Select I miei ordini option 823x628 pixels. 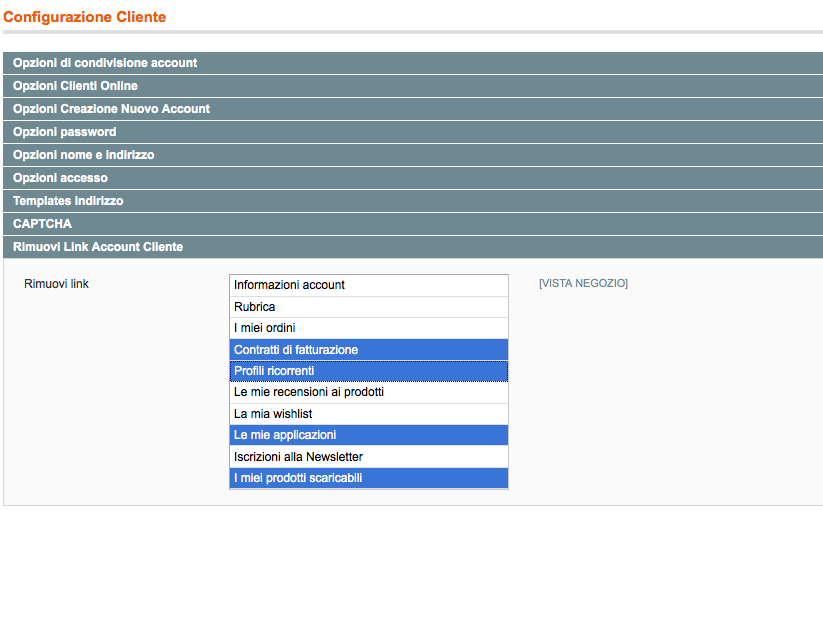pyautogui.click(x=368, y=328)
